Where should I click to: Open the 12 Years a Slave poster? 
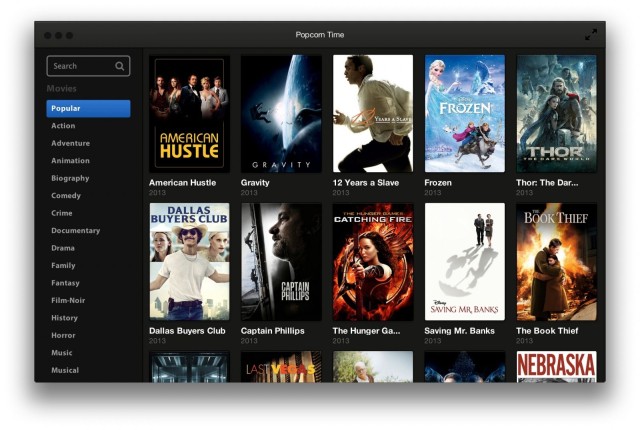372,113
